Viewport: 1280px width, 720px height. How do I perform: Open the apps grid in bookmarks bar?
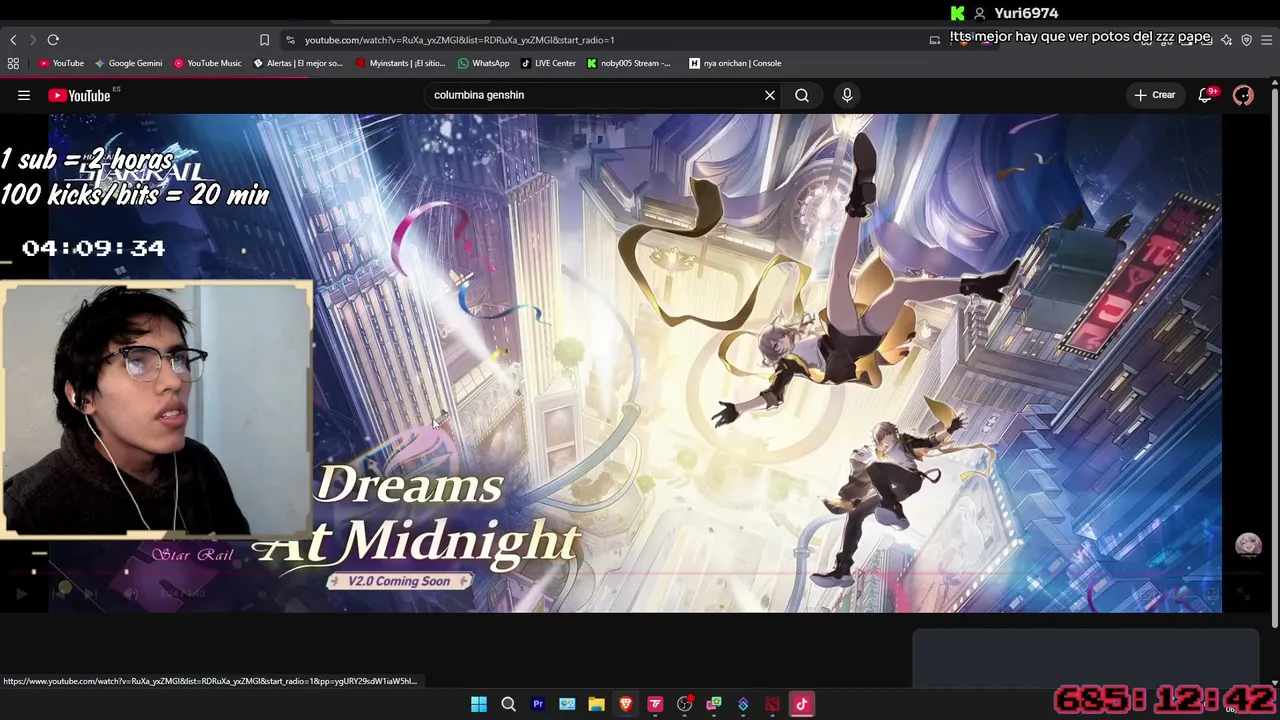[x=13, y=63]
